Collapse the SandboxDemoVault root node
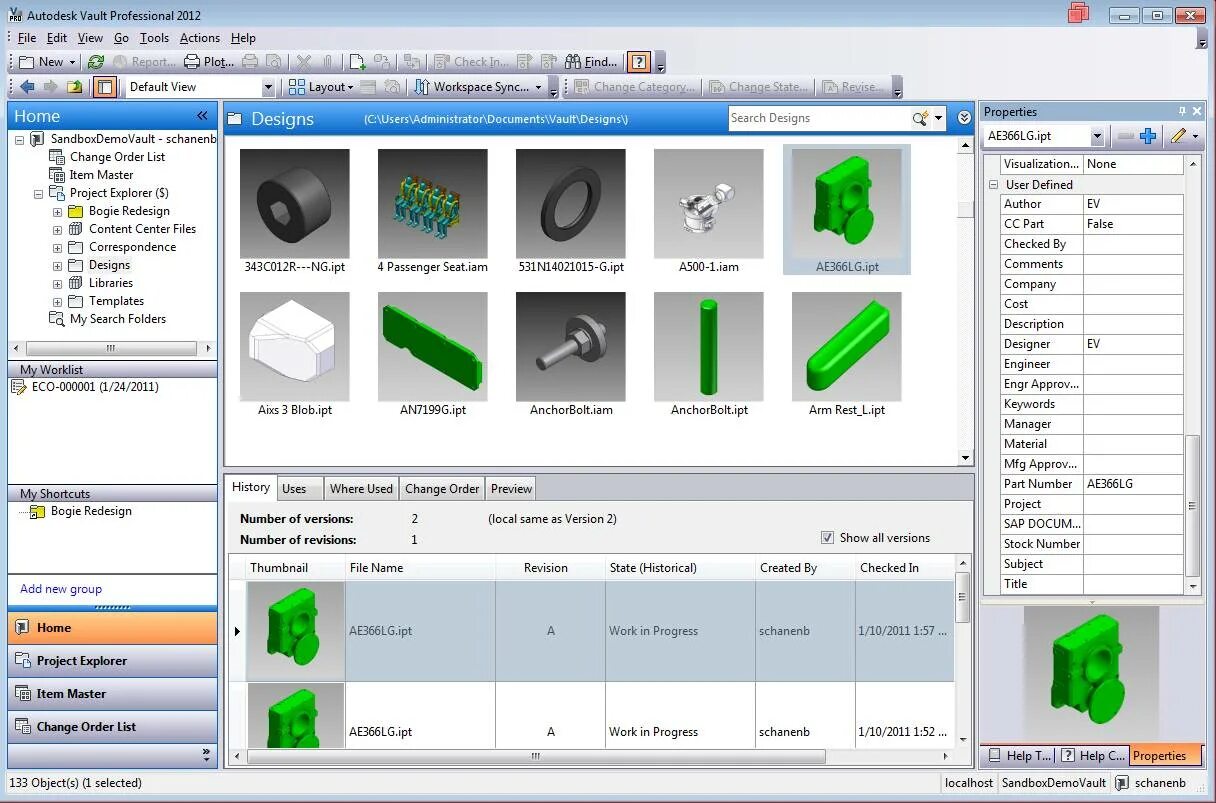This screenshot has height=803, width=1216. 21,139
